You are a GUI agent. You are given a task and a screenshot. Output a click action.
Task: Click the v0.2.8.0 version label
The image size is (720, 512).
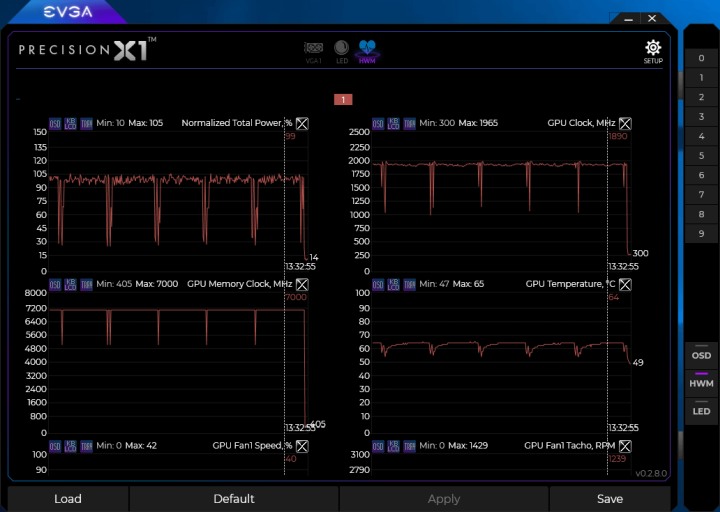pyautogui.click(x=651, y=473)
